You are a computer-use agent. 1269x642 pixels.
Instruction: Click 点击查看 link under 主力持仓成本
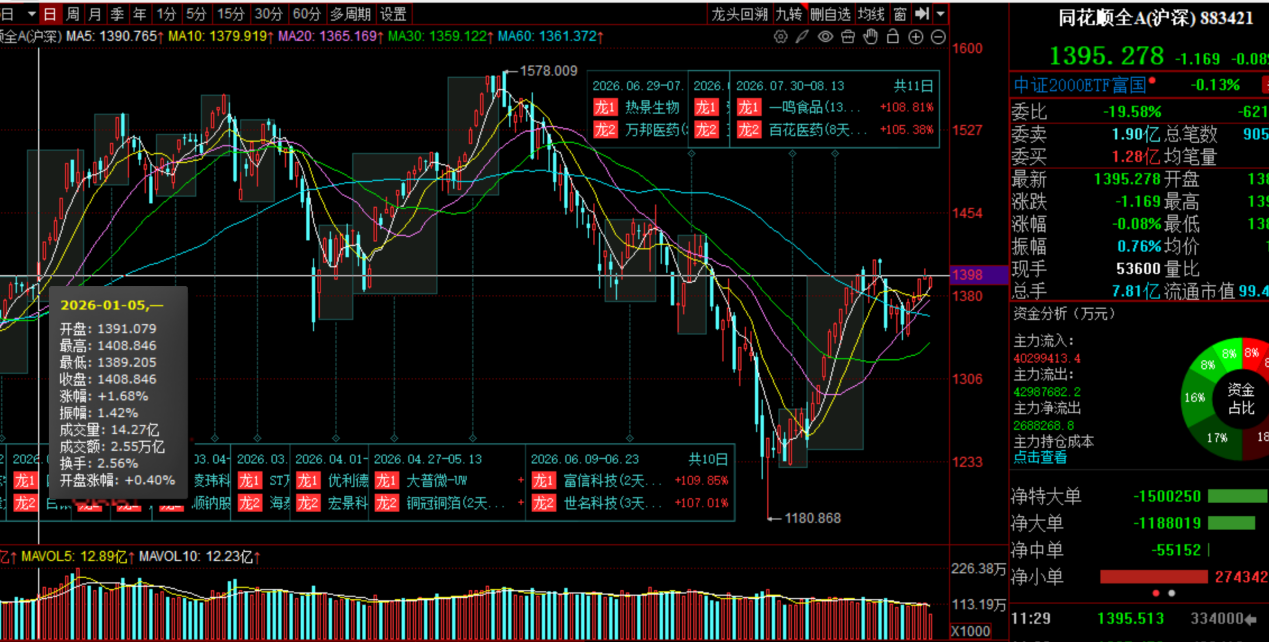(1040, 457)
